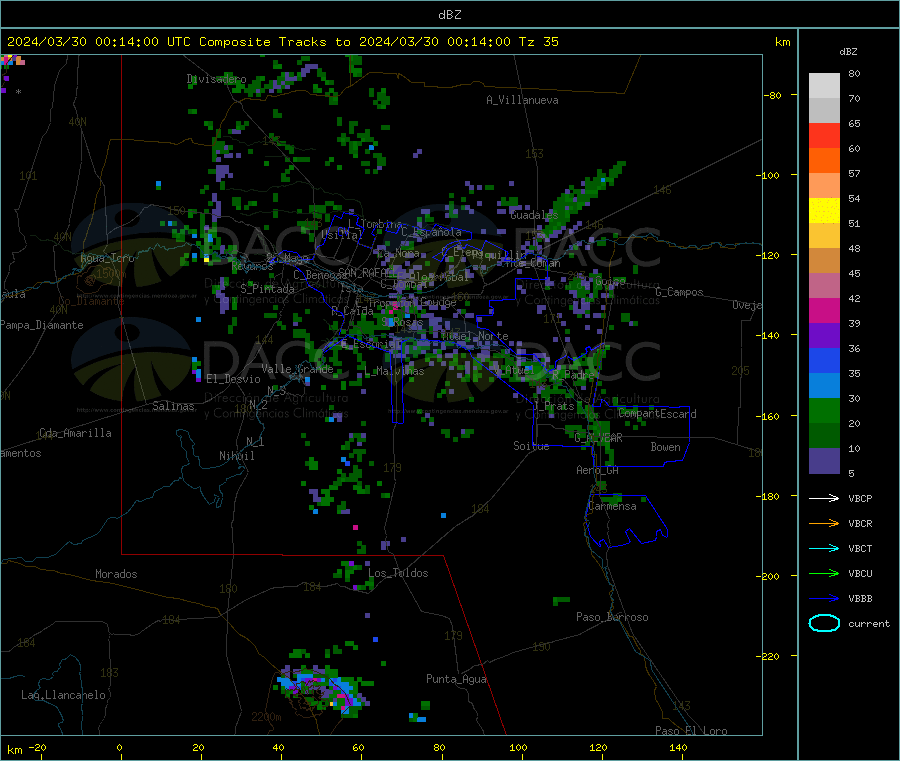
Task: Click the Guadales map label
Action: coord(534,215)
